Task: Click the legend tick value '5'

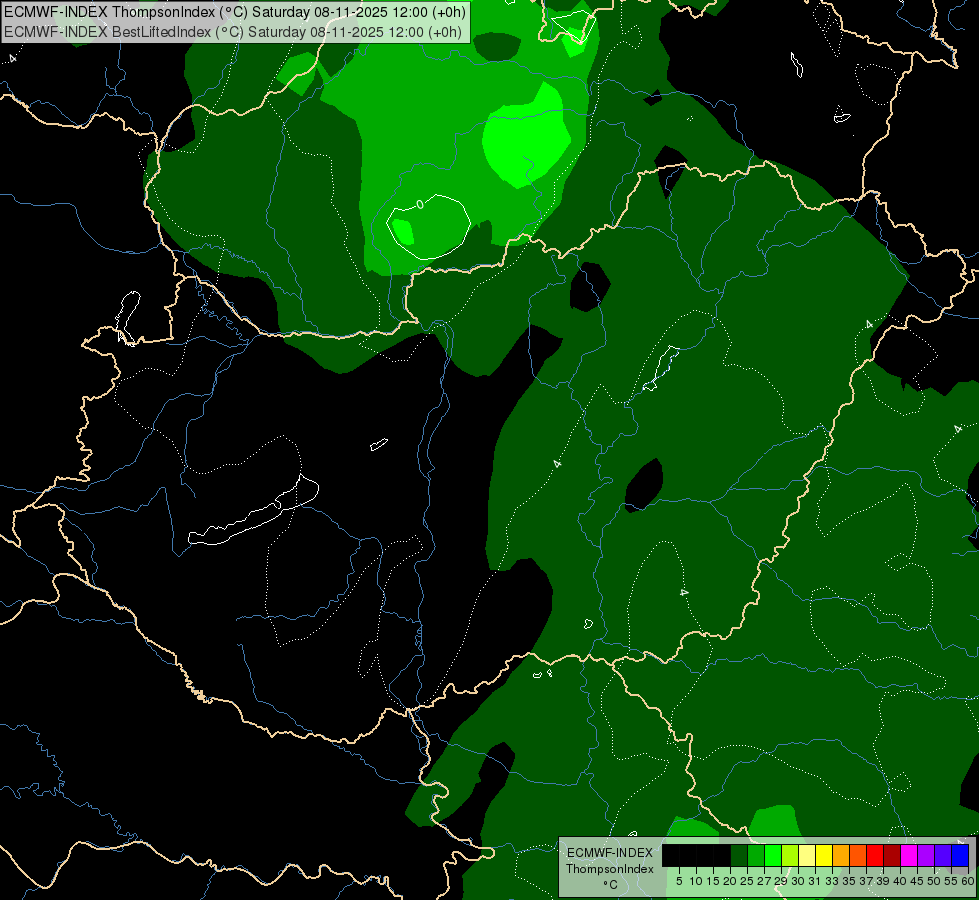Action: [679, 881]
